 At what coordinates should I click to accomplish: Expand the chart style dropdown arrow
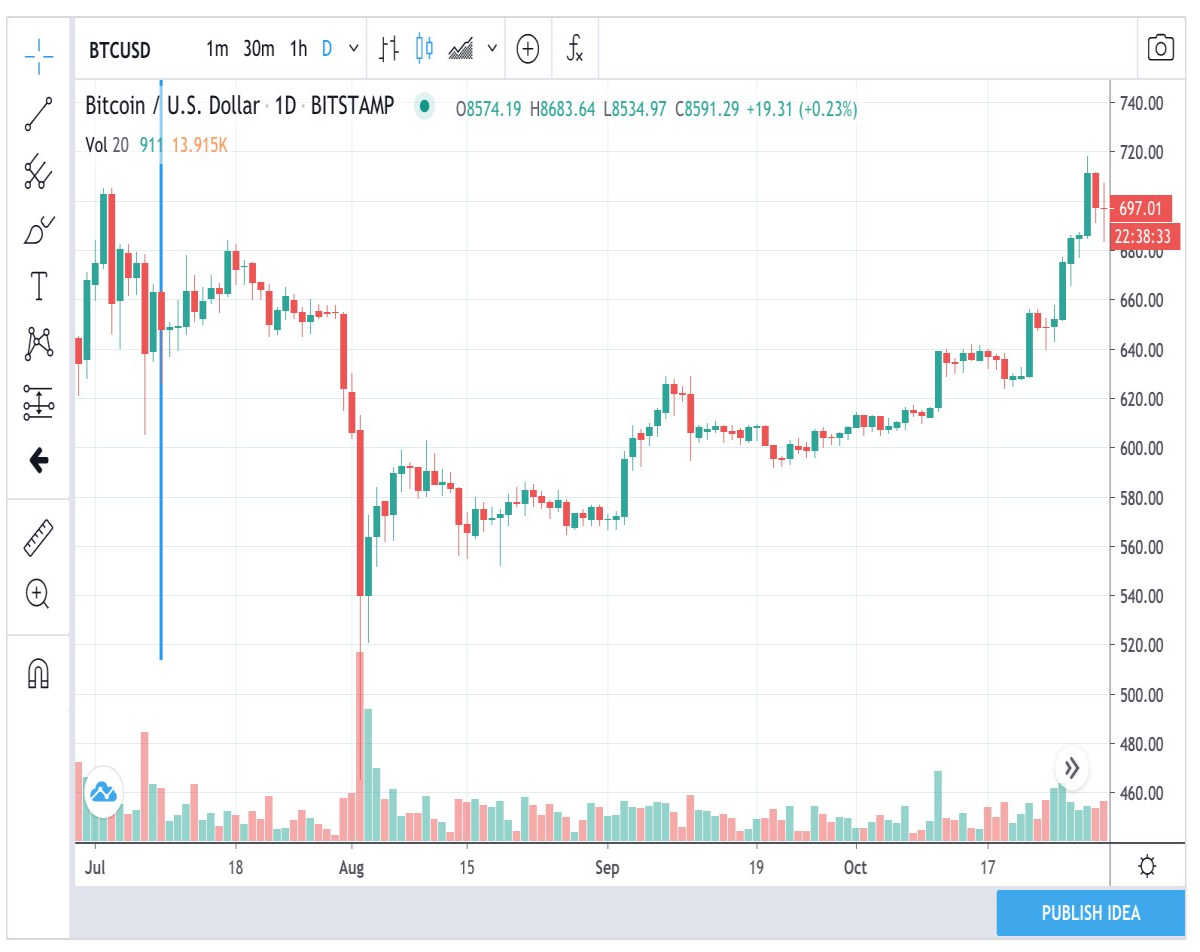(492, 48)
